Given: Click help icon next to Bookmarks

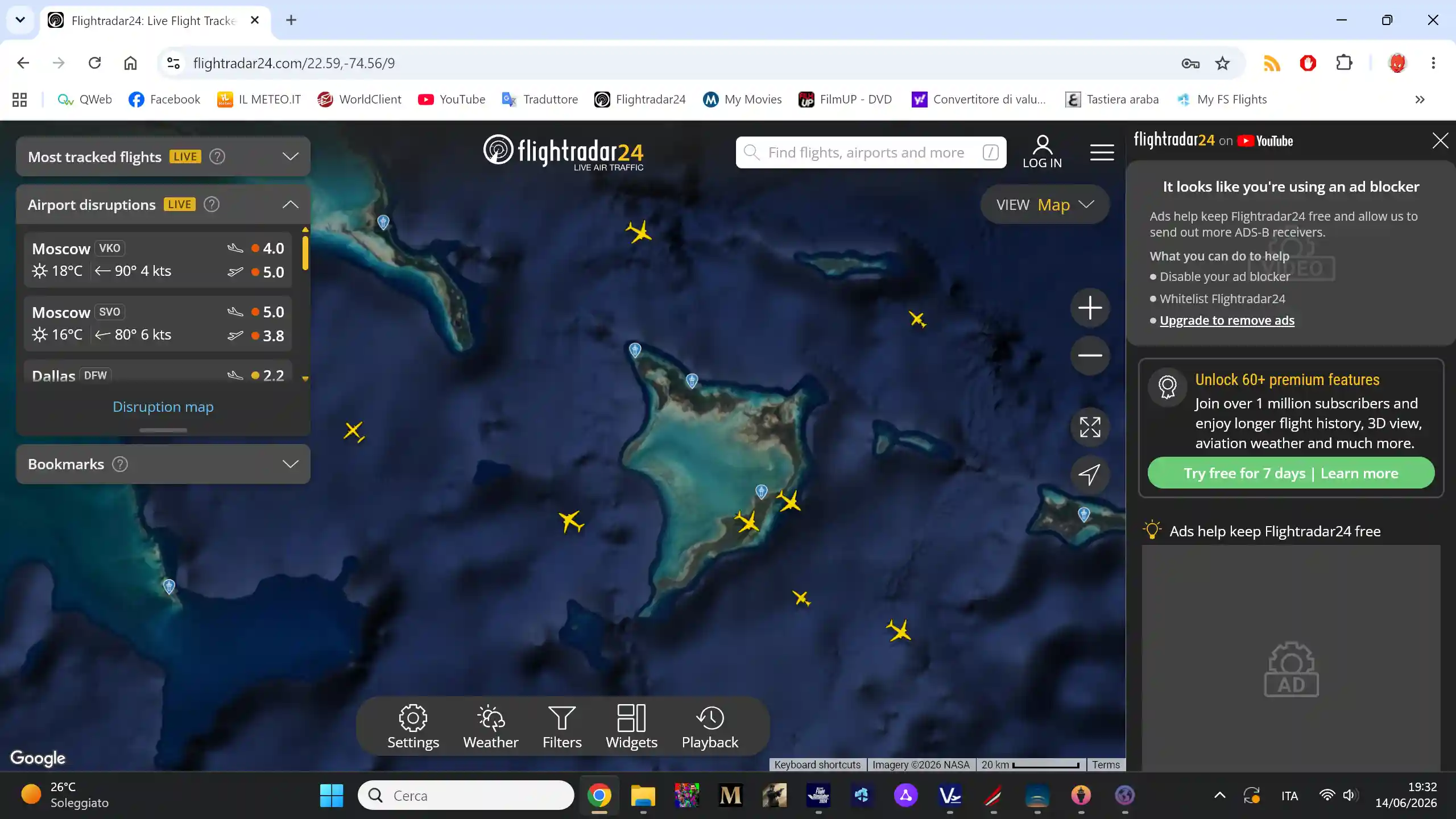Looking at the screenshot, I should click(x=120, y=464).
